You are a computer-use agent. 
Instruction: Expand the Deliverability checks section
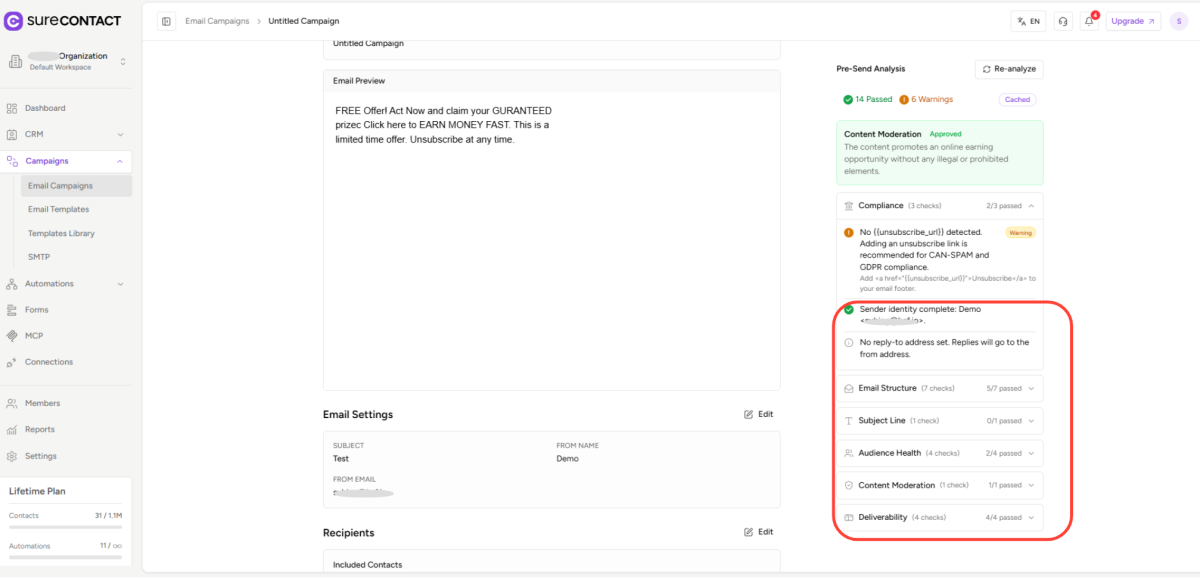939,517
